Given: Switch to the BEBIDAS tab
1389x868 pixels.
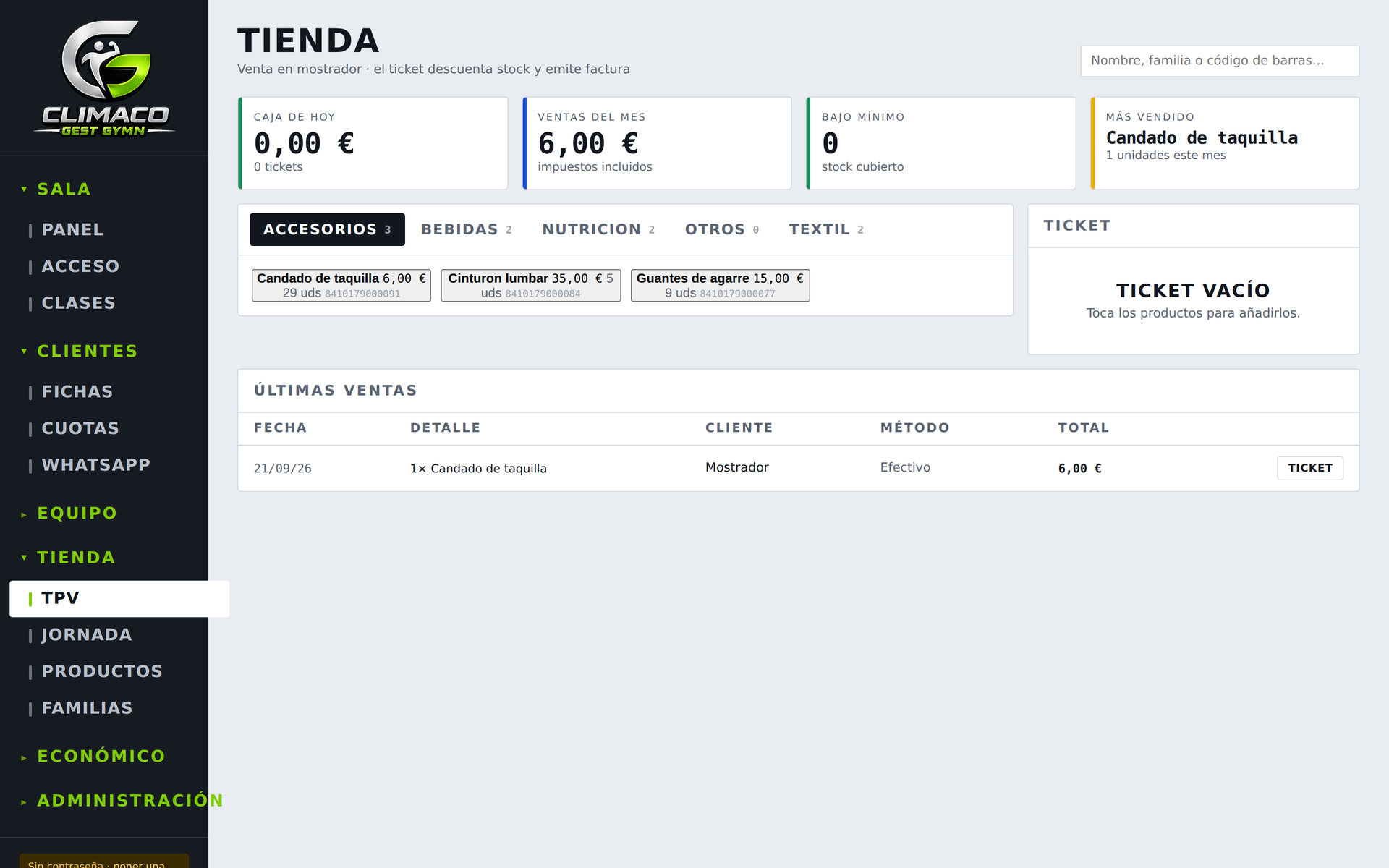Looking at the screenshot, I should pyautogui.click(x=467, y=229).
